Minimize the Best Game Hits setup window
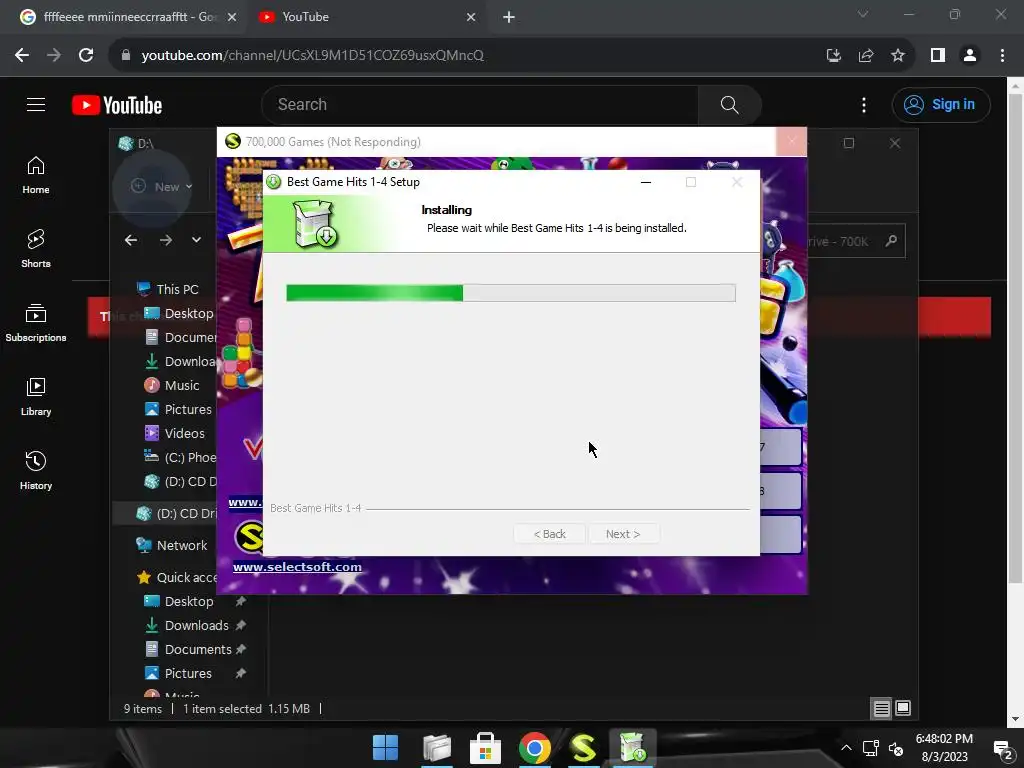Viewport: 1024px width, 768px height. coord(646,182)
